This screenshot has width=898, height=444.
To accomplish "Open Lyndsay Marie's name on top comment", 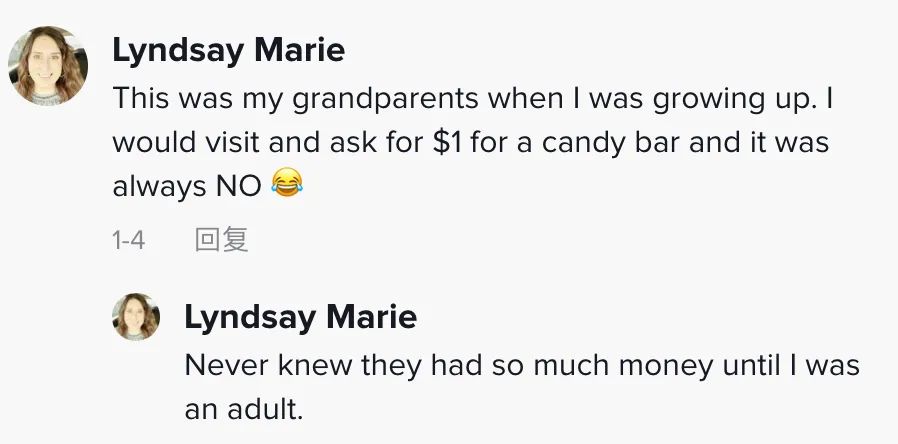I will click(229, 50).
